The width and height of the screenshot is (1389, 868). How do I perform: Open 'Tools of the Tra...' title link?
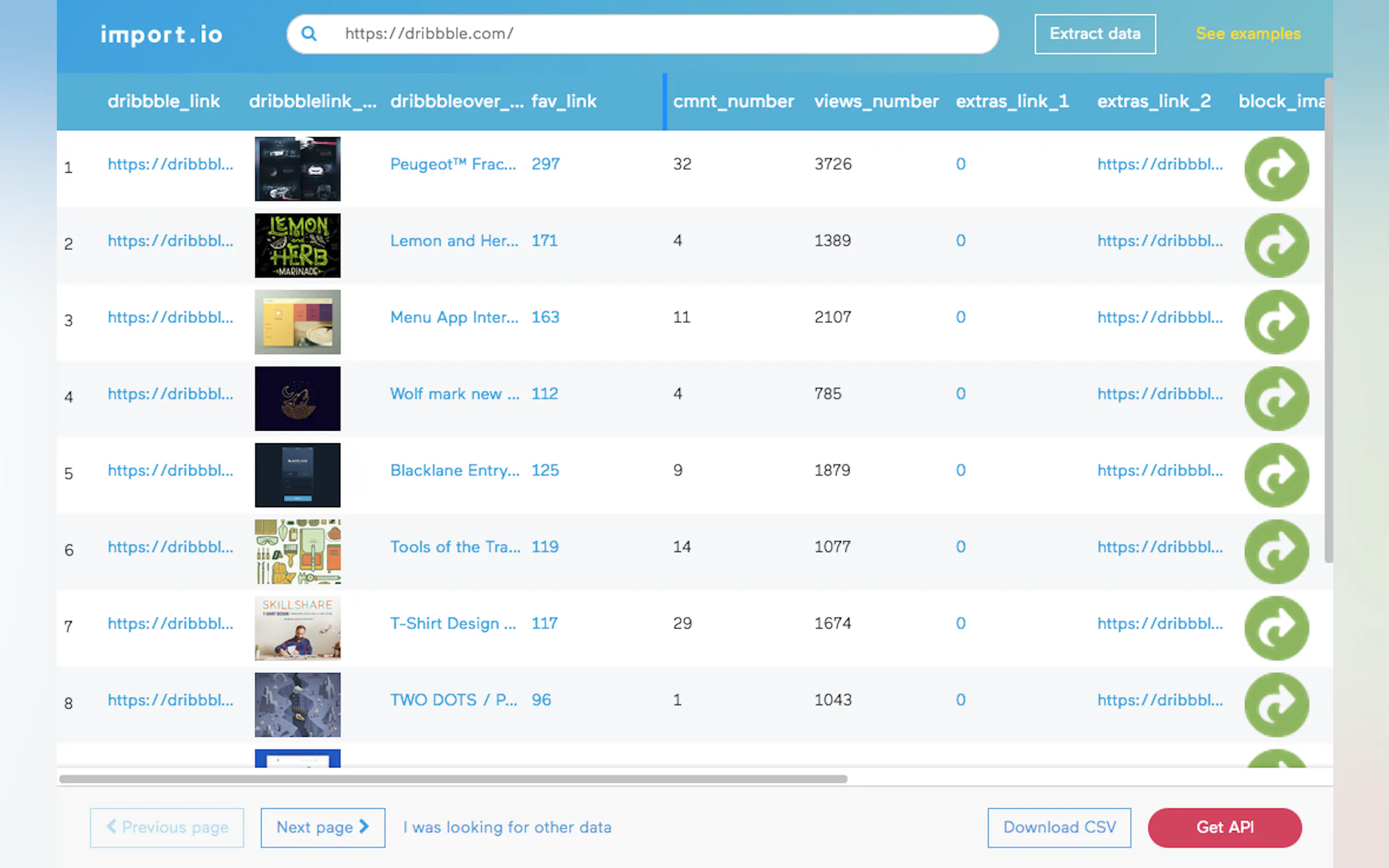(456, 547)
